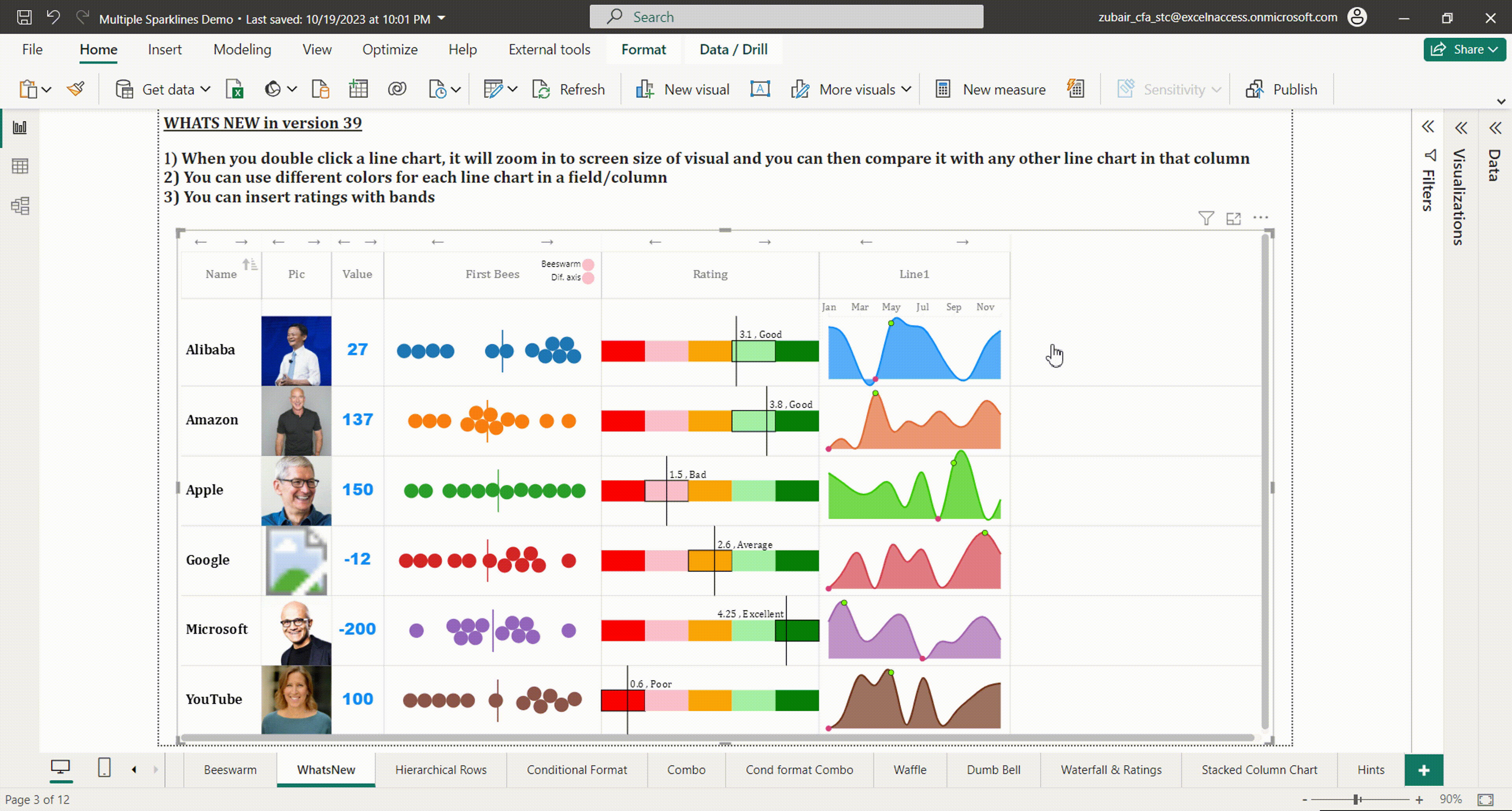Open the Modeling ribbon tab

[x=242, y=49]
